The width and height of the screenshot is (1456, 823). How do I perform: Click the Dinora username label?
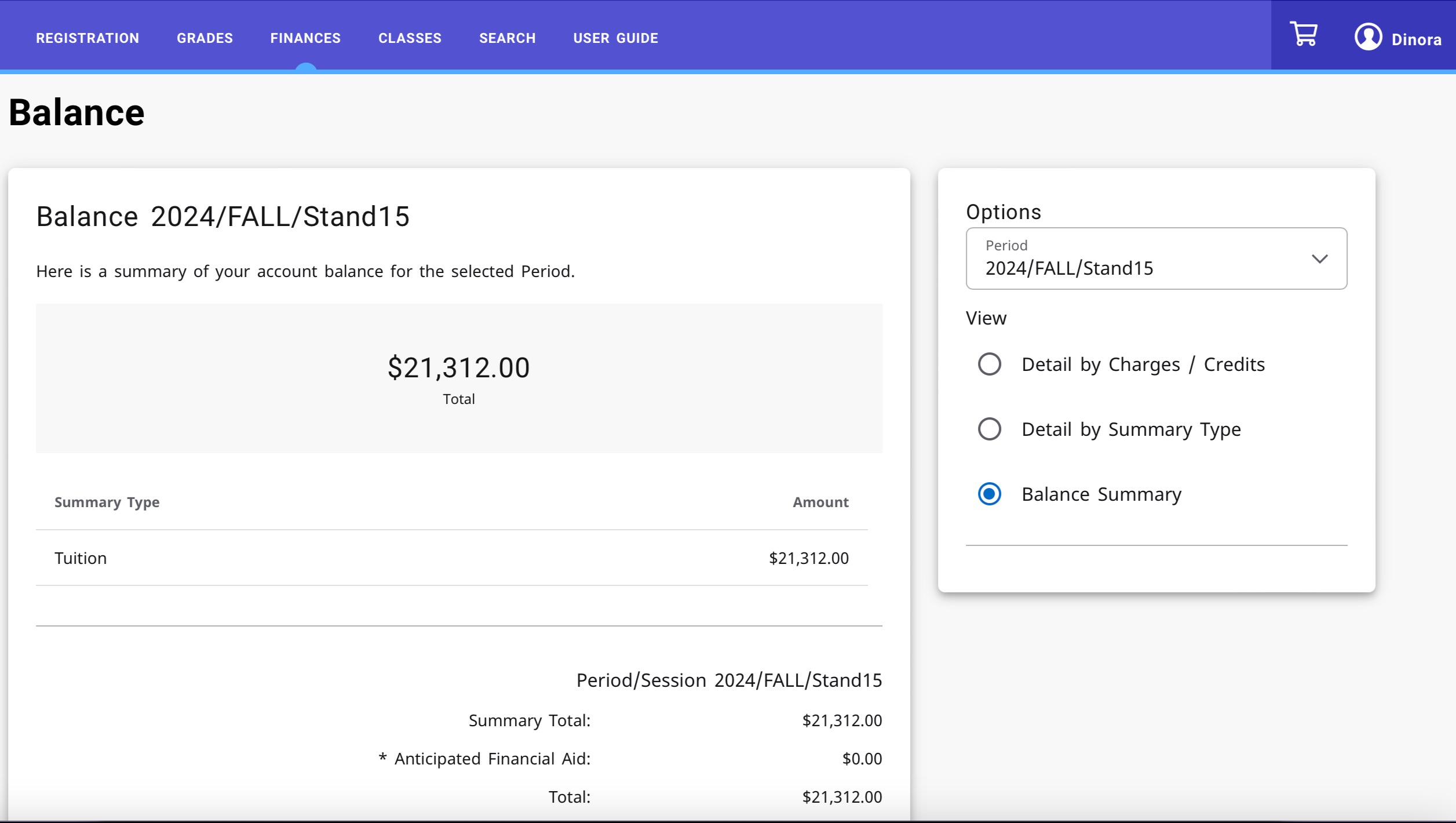(1416, 40)
